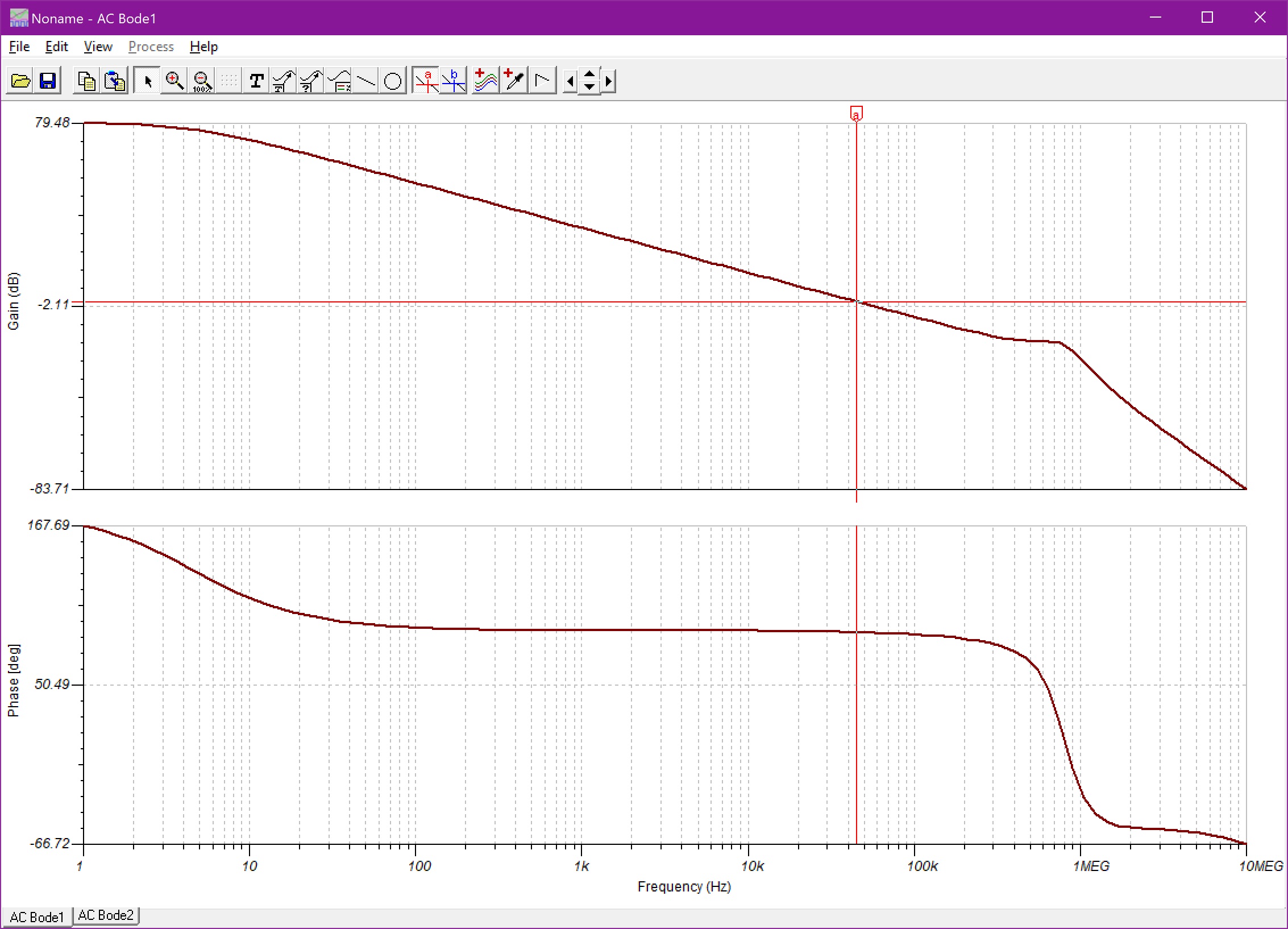Viewport: 1288px width, 929px height.
Task: Click the -2.11 gain axis value
Action: click(53, 305)
